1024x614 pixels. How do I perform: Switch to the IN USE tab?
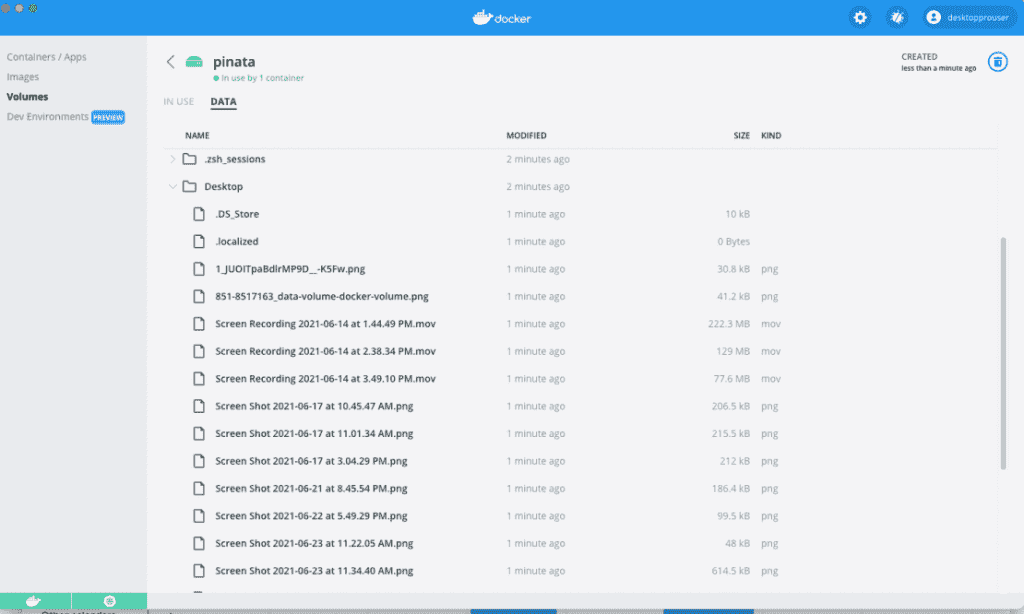click(x=178, y=101)
